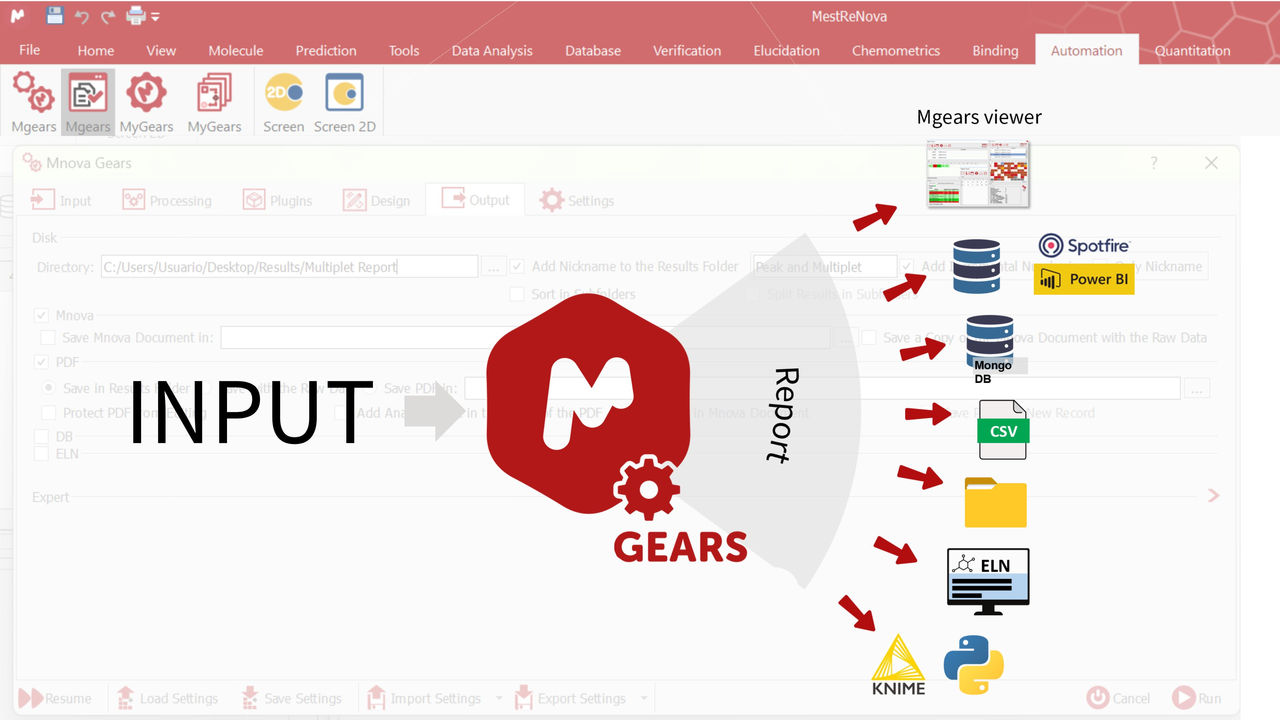Open the File menu
This screenshot has width=1280, height=720.
click(x=30, y=50)
